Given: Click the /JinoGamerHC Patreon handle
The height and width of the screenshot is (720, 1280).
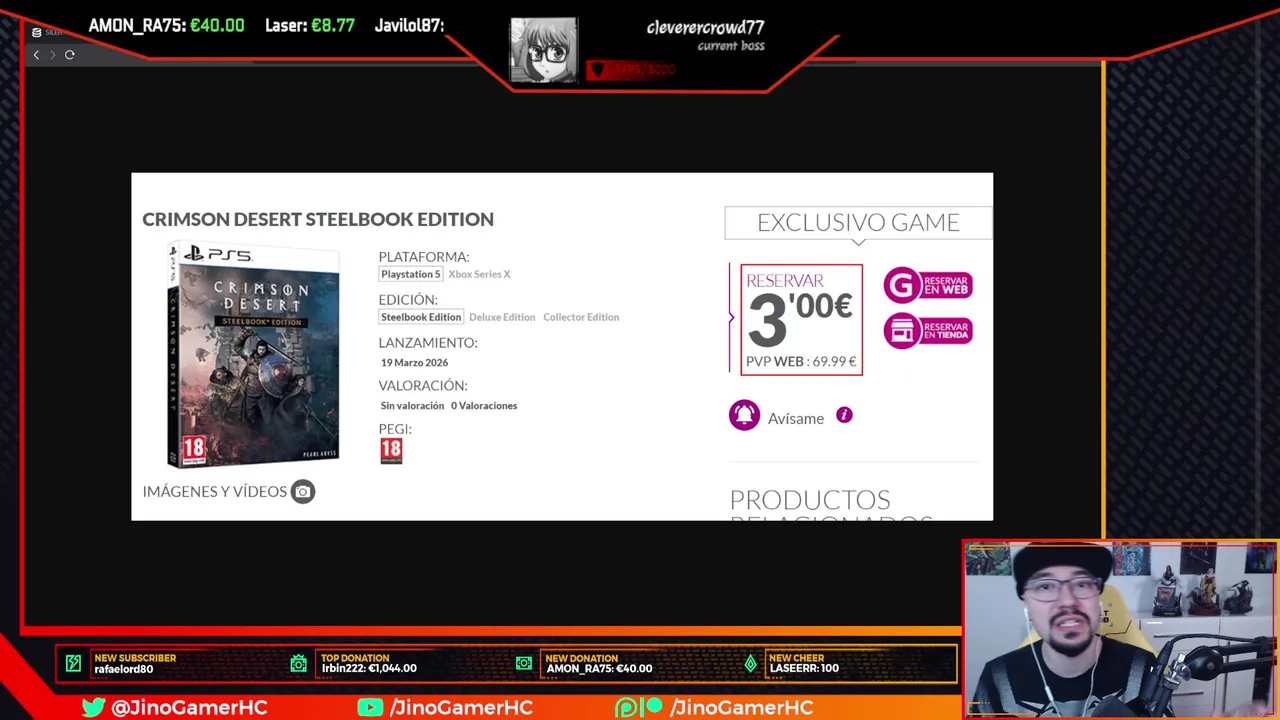Looking at the screenshot, I should click(x=741, y=707).
